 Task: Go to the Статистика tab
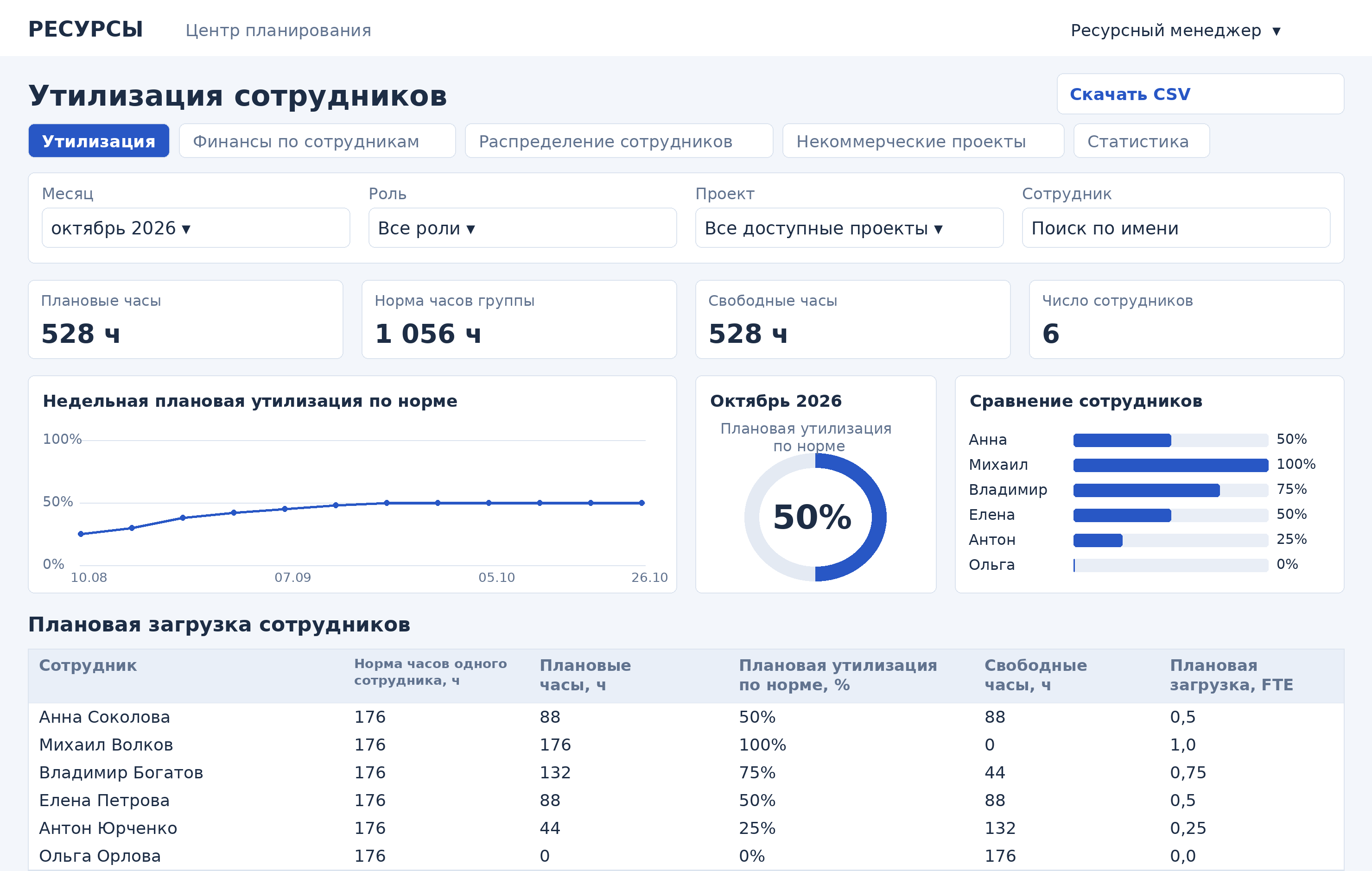point(1141,141)
